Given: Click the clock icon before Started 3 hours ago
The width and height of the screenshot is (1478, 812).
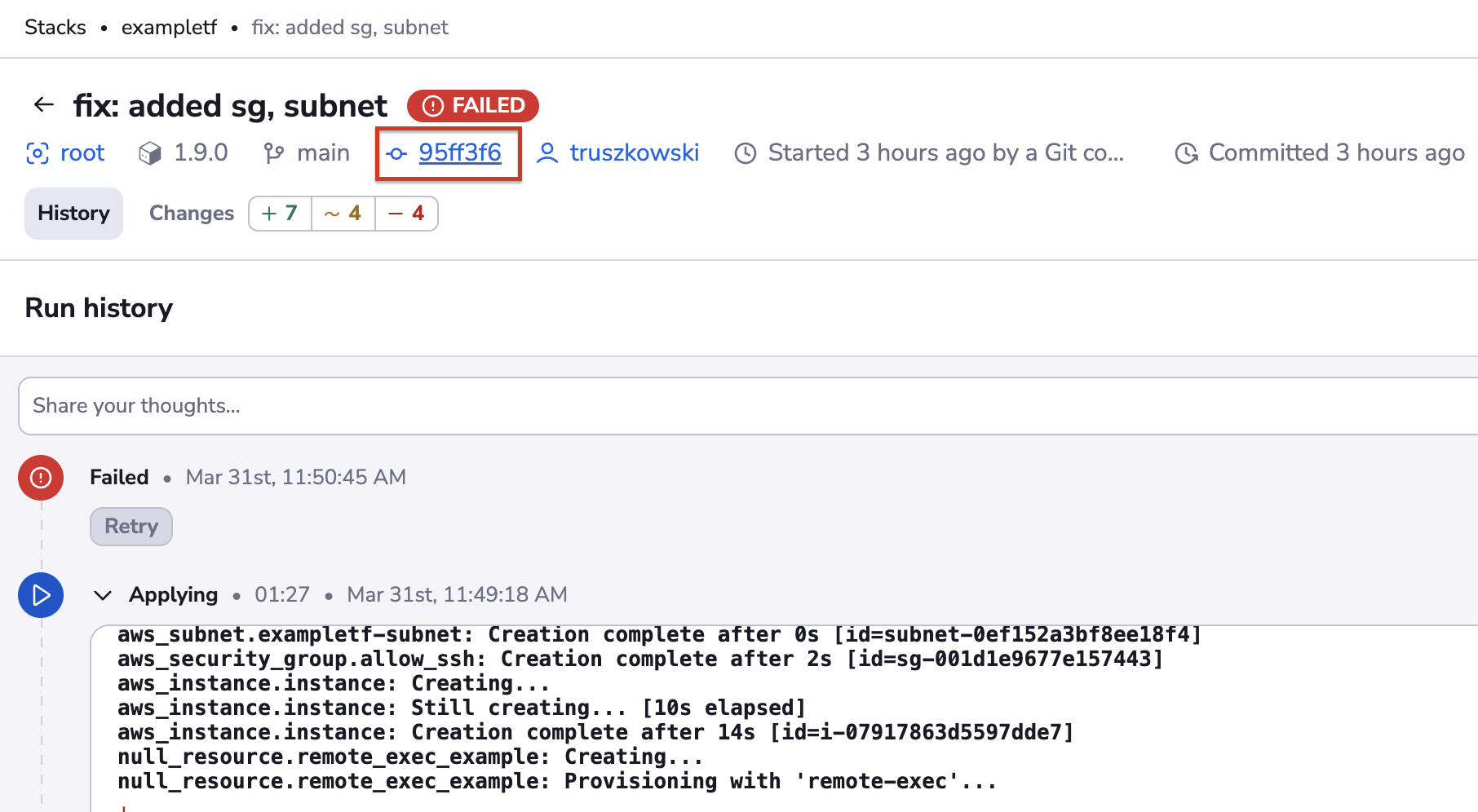Looking at the screenshot, I should (x=745, y=152).
